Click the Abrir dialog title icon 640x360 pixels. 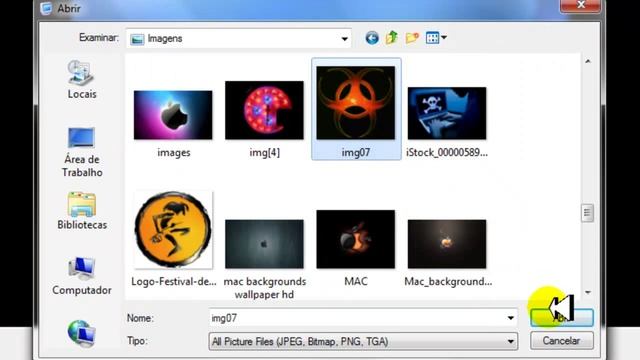47,8
